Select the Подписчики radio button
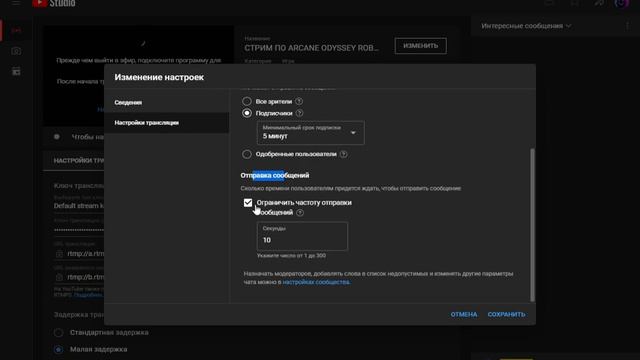 pyautogui.click(x=247, y=113)
